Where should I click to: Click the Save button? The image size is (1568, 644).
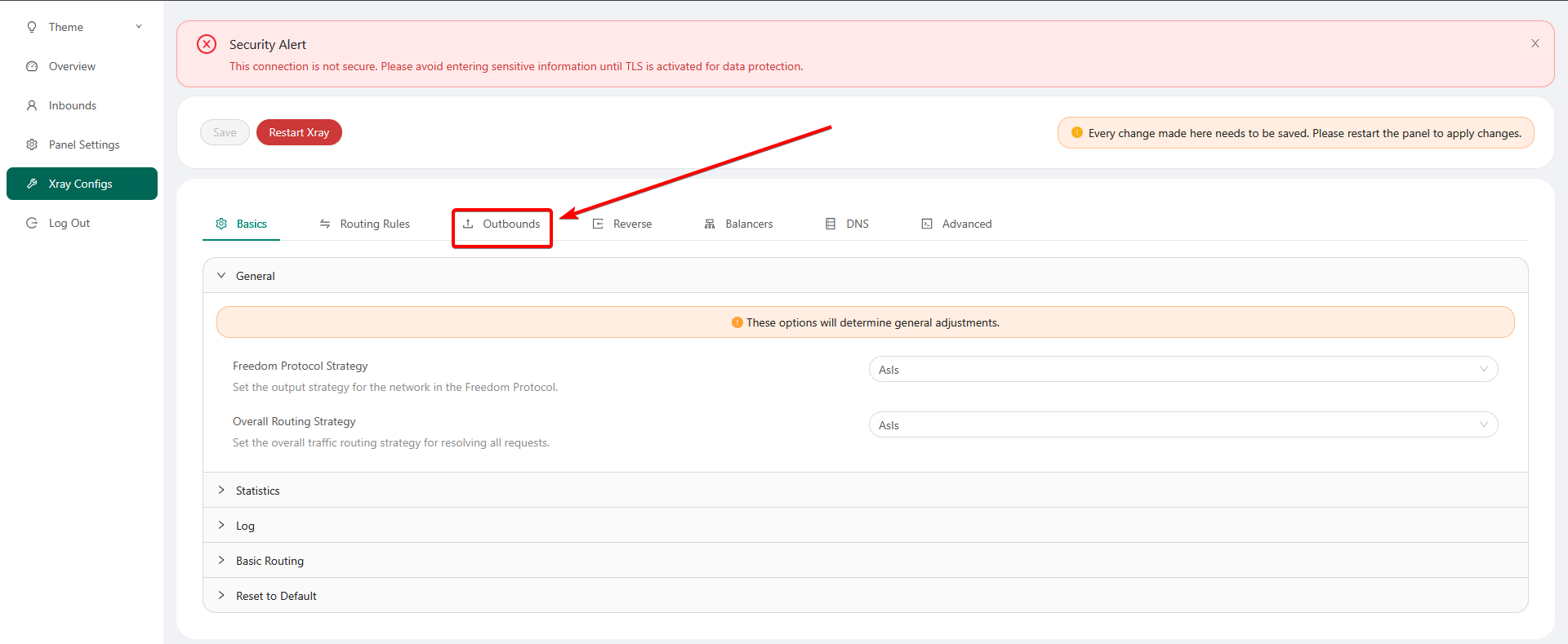point(225,132)
